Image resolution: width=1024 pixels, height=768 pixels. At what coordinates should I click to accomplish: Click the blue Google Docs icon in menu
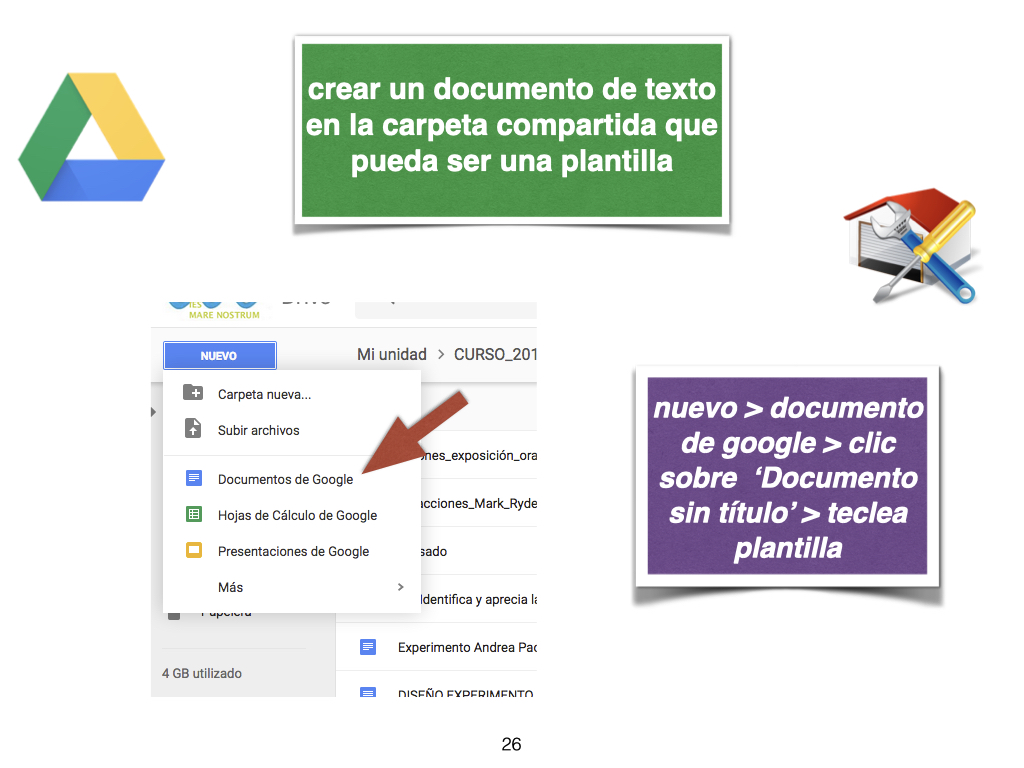(194, 478)
